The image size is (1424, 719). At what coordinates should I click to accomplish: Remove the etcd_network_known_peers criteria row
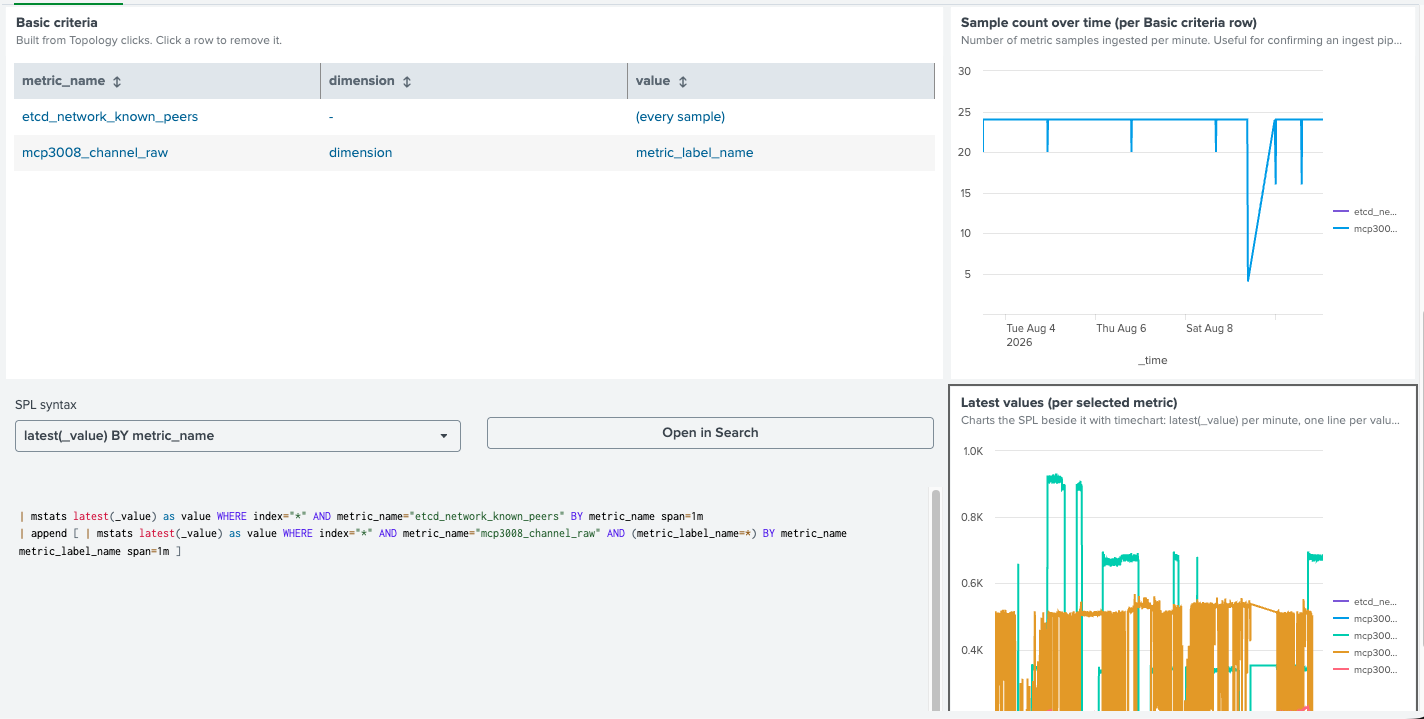[x=474, y=117]
